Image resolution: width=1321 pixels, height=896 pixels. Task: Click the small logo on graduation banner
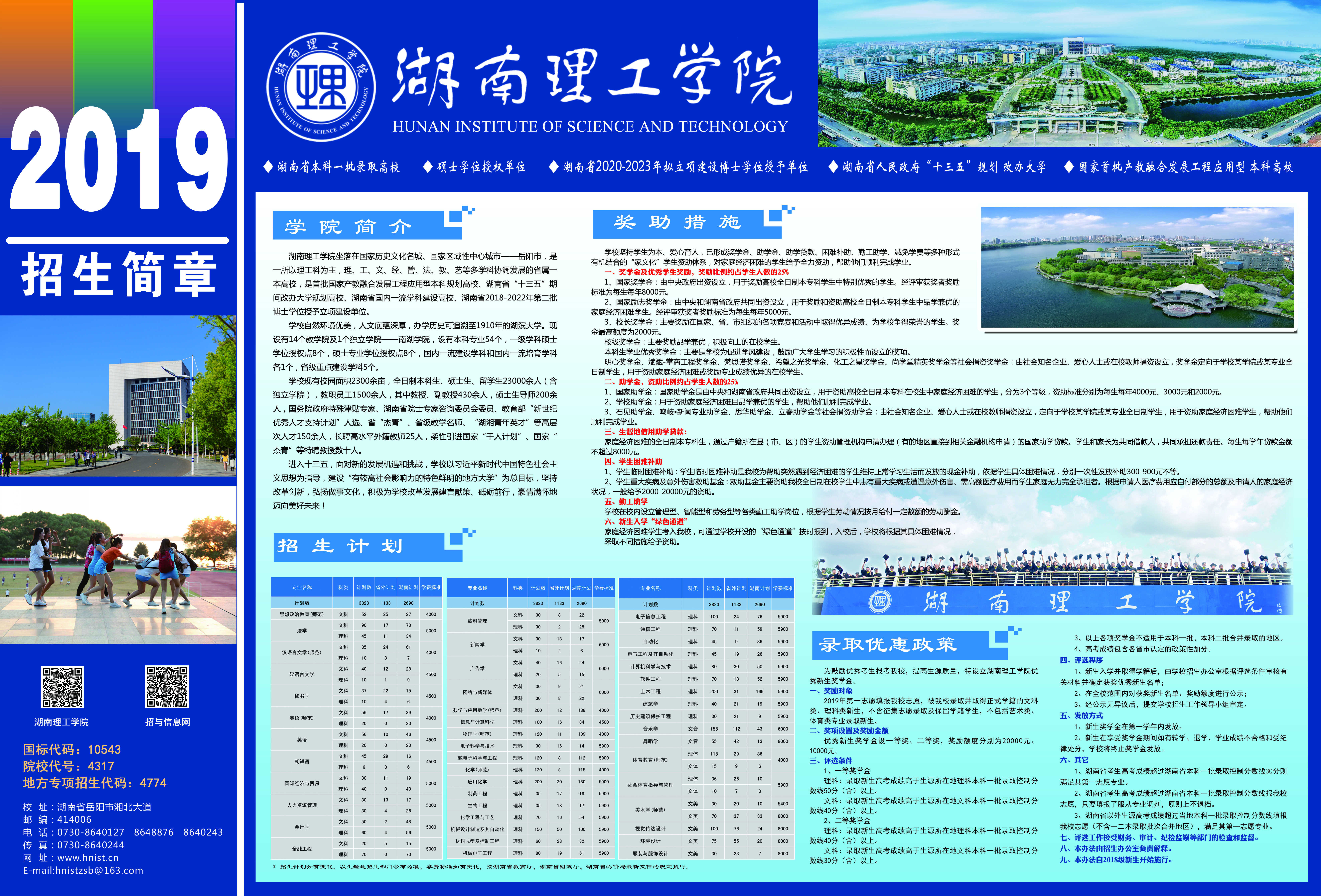(x=880, y=602)
